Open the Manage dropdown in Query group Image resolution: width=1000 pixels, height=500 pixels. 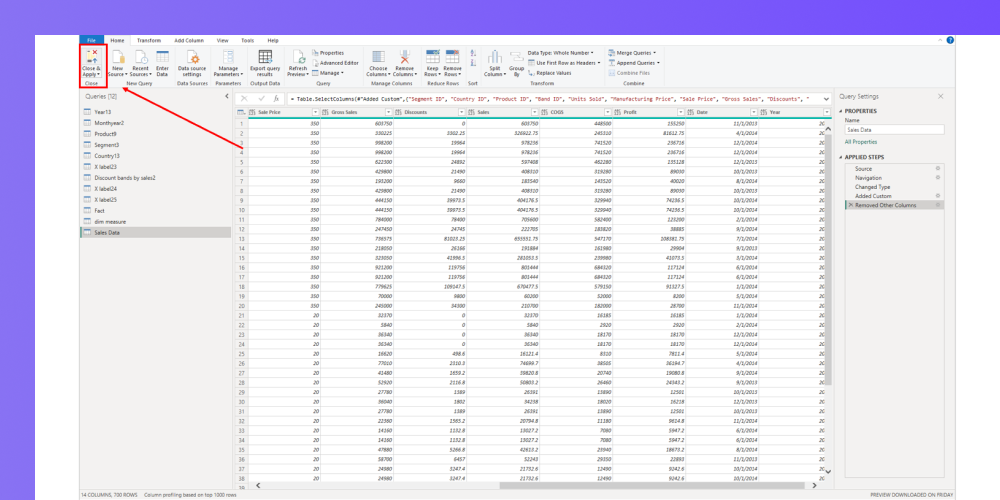[328, 73]
